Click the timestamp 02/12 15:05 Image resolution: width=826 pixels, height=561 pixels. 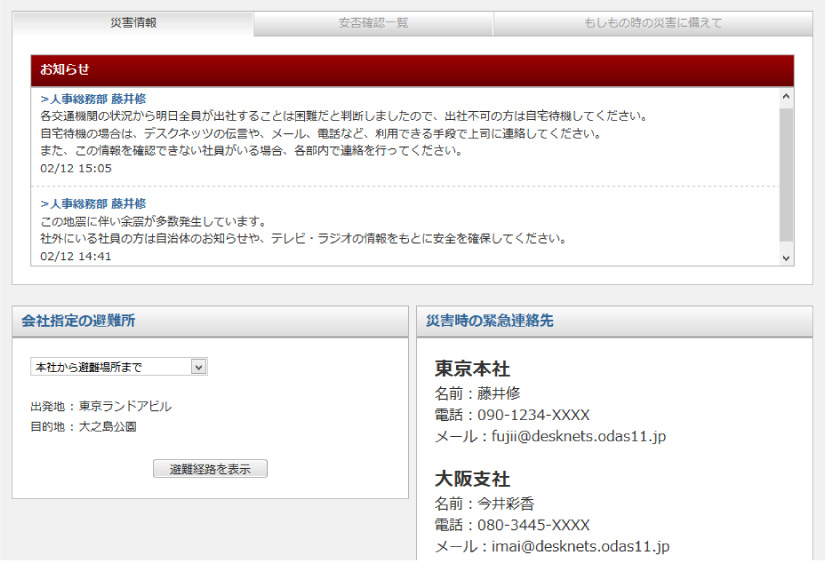coord(76,169)
